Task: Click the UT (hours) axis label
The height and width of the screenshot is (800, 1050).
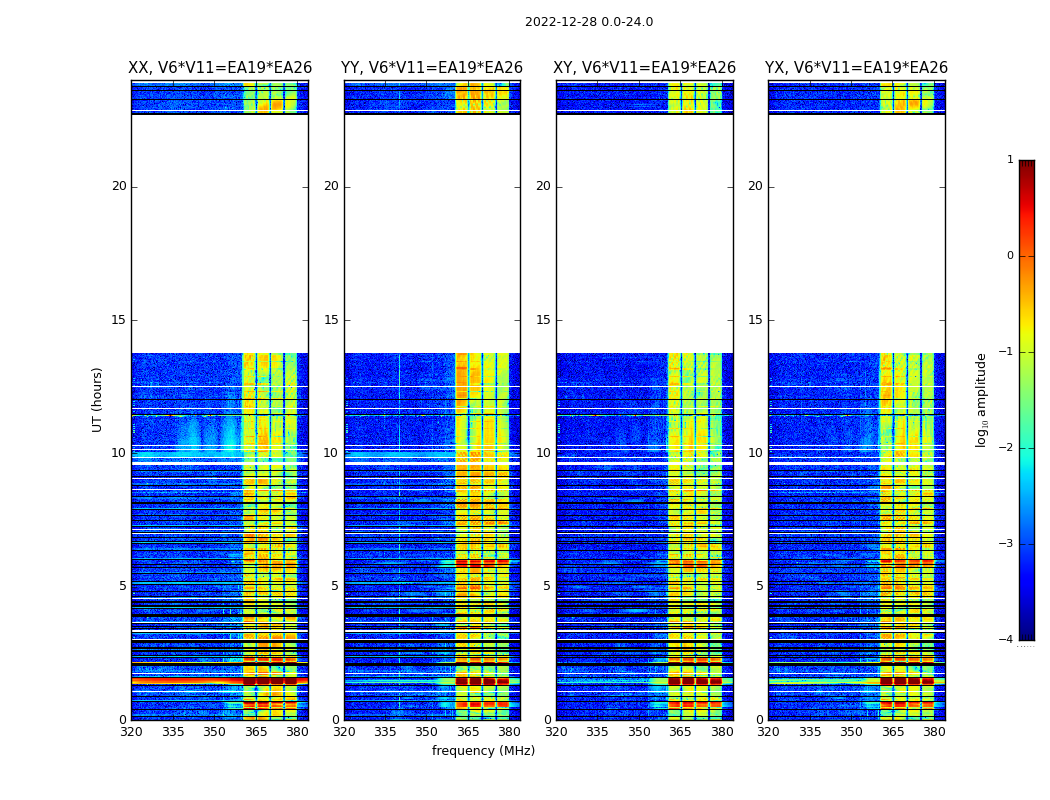Action: [x=97, y=400]
